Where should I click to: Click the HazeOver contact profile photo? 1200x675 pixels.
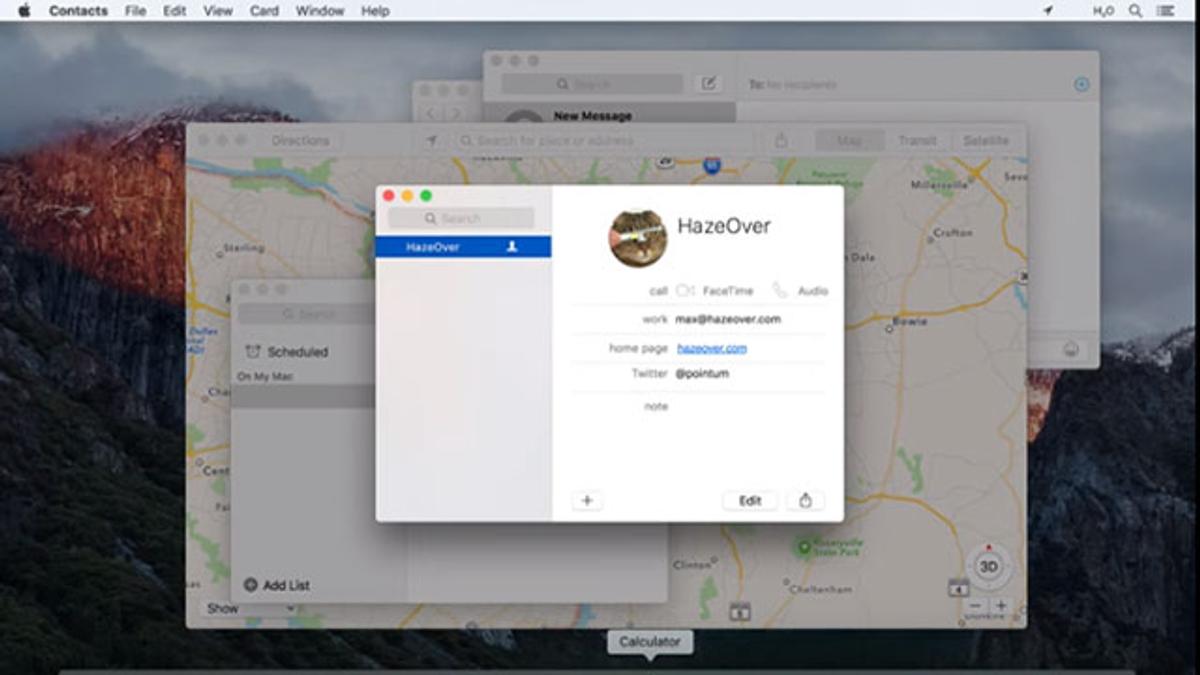(638, 238)
